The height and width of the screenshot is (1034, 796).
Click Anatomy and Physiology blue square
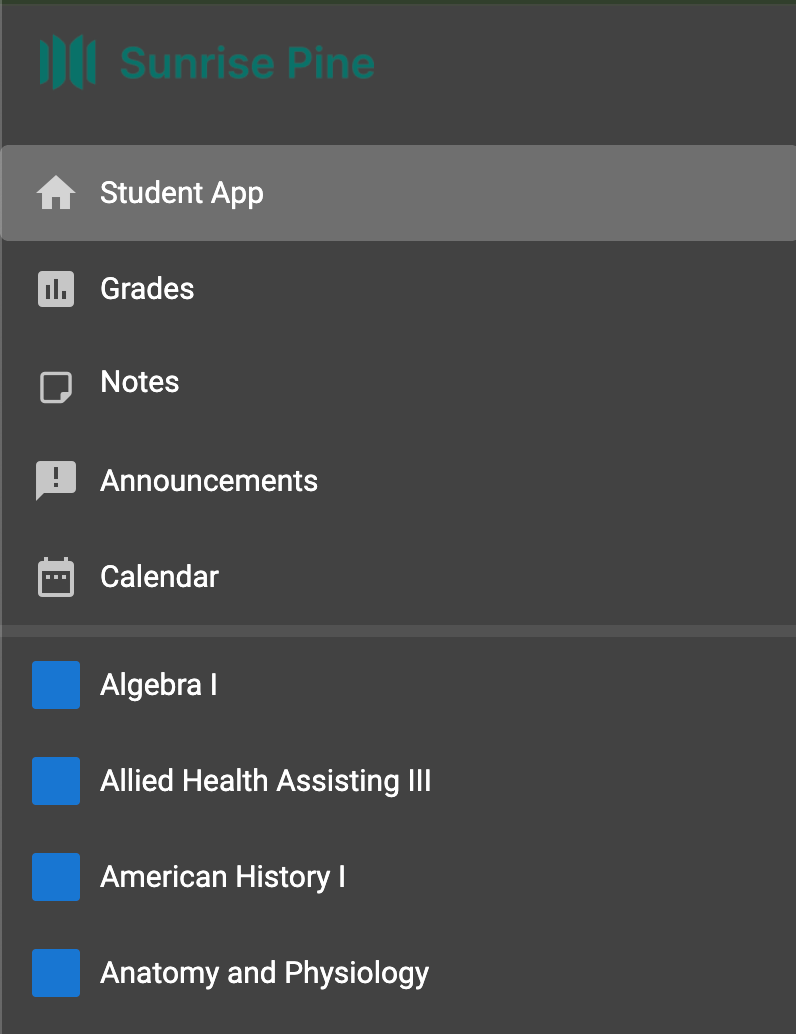[x=56, y=973]
